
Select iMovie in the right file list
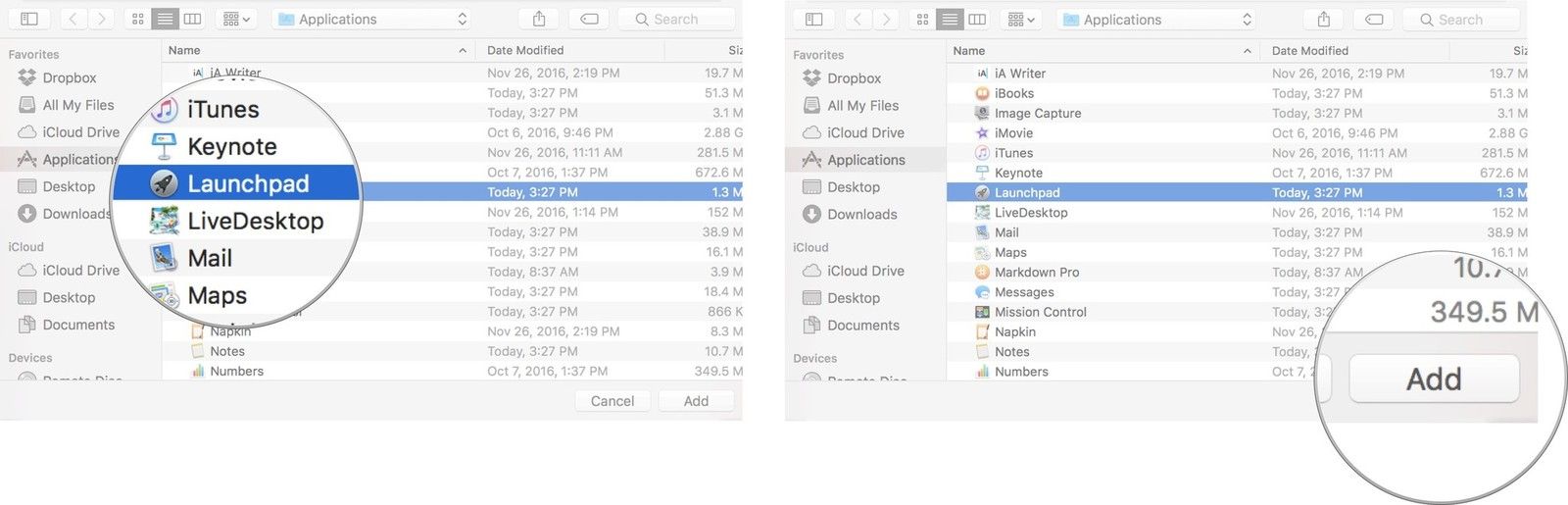coord(1013,133)
